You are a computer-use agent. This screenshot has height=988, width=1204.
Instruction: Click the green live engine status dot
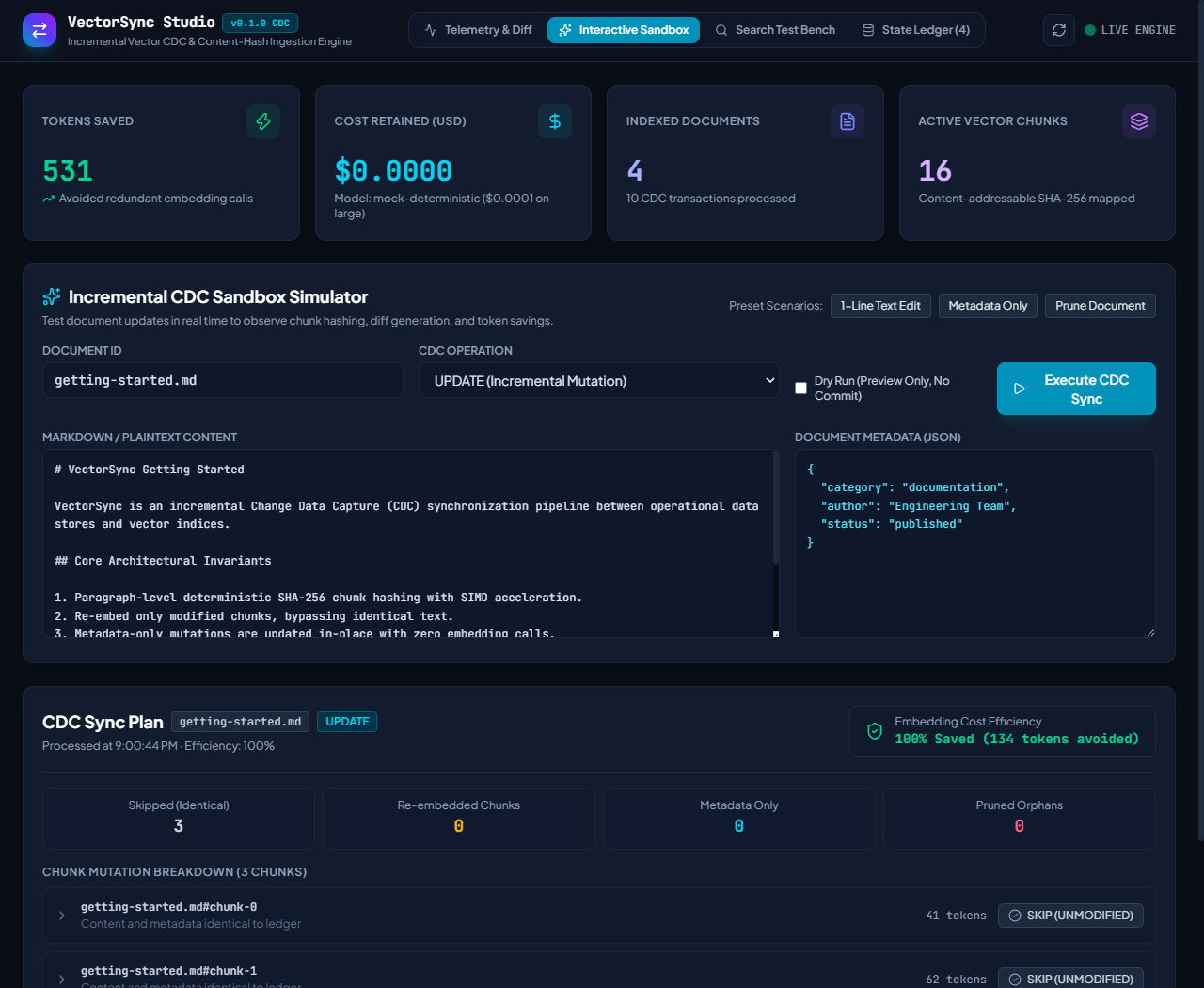click(x=1090, y=30)
